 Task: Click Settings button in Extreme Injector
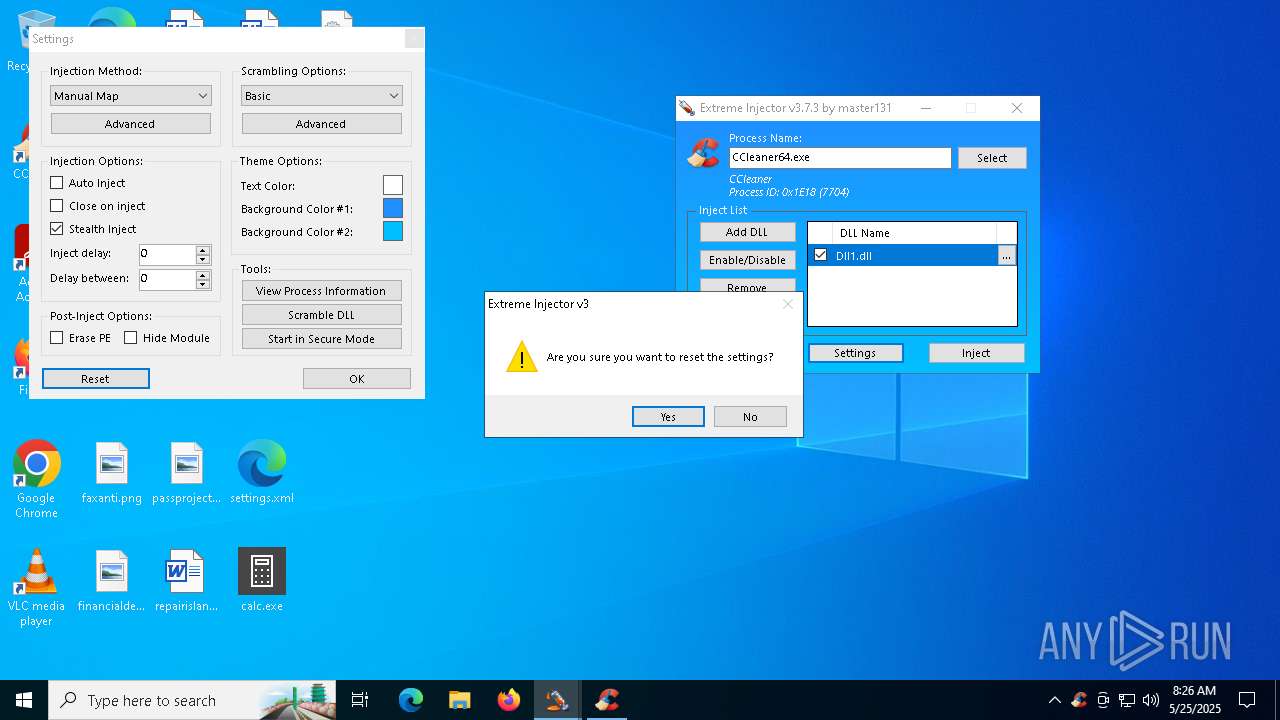click(x=855, y=353)
